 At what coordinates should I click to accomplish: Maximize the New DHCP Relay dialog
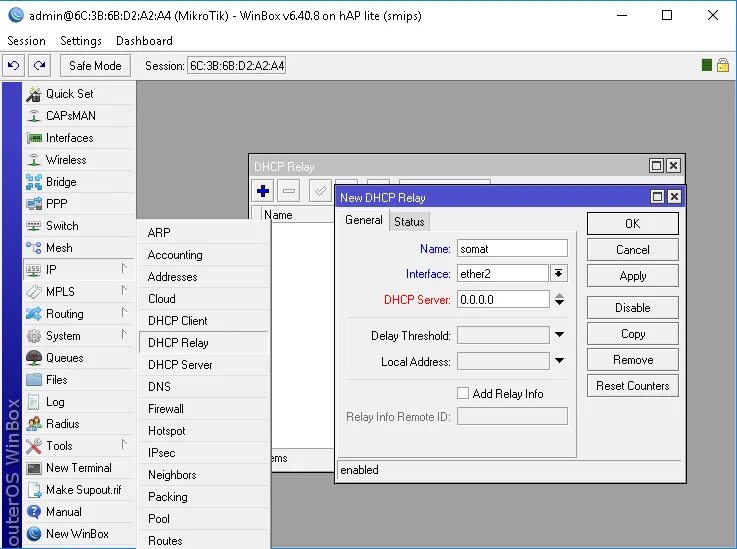click(x=657, y=196)
